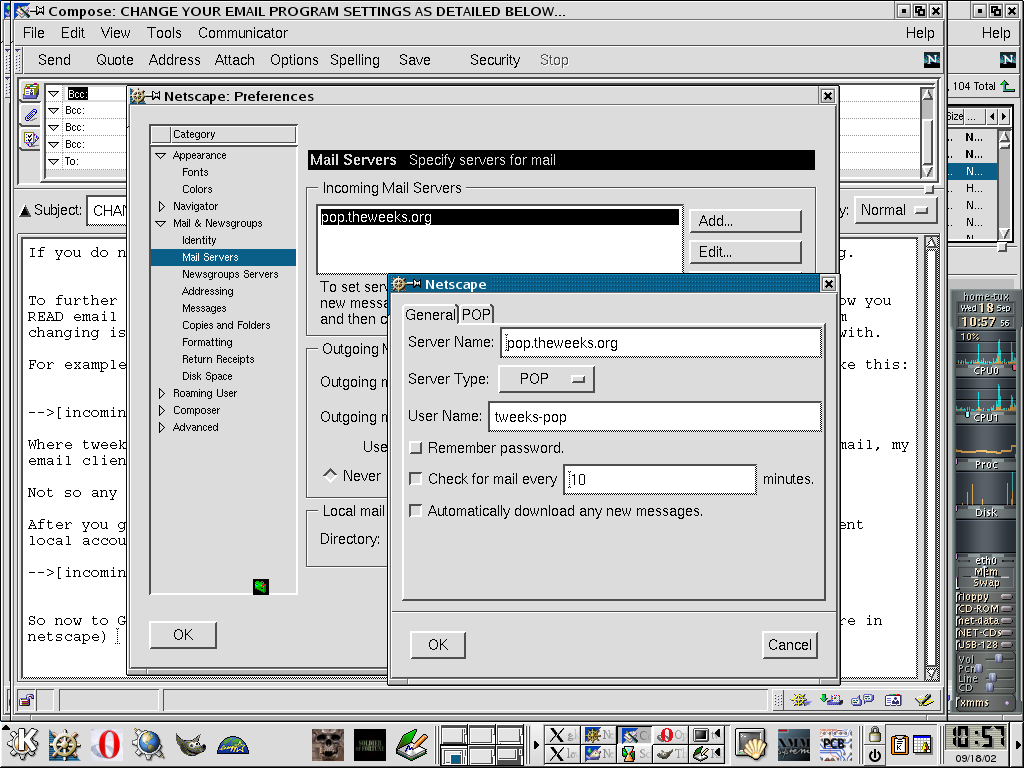This screenshot has height=768, width=1024.
Task: Click Cancel in the Netscape server dialog
Action: pos(790,645)
